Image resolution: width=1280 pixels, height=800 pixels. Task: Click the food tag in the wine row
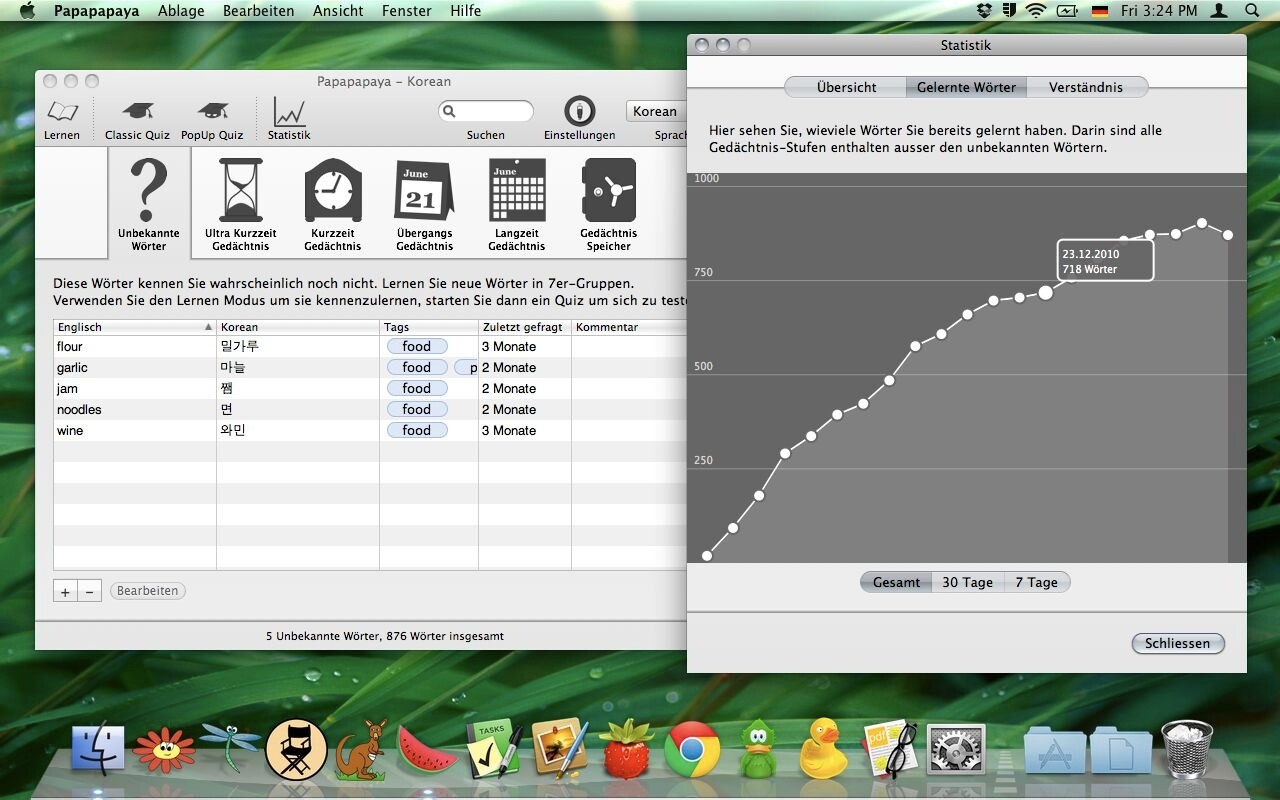click(417, 431)
